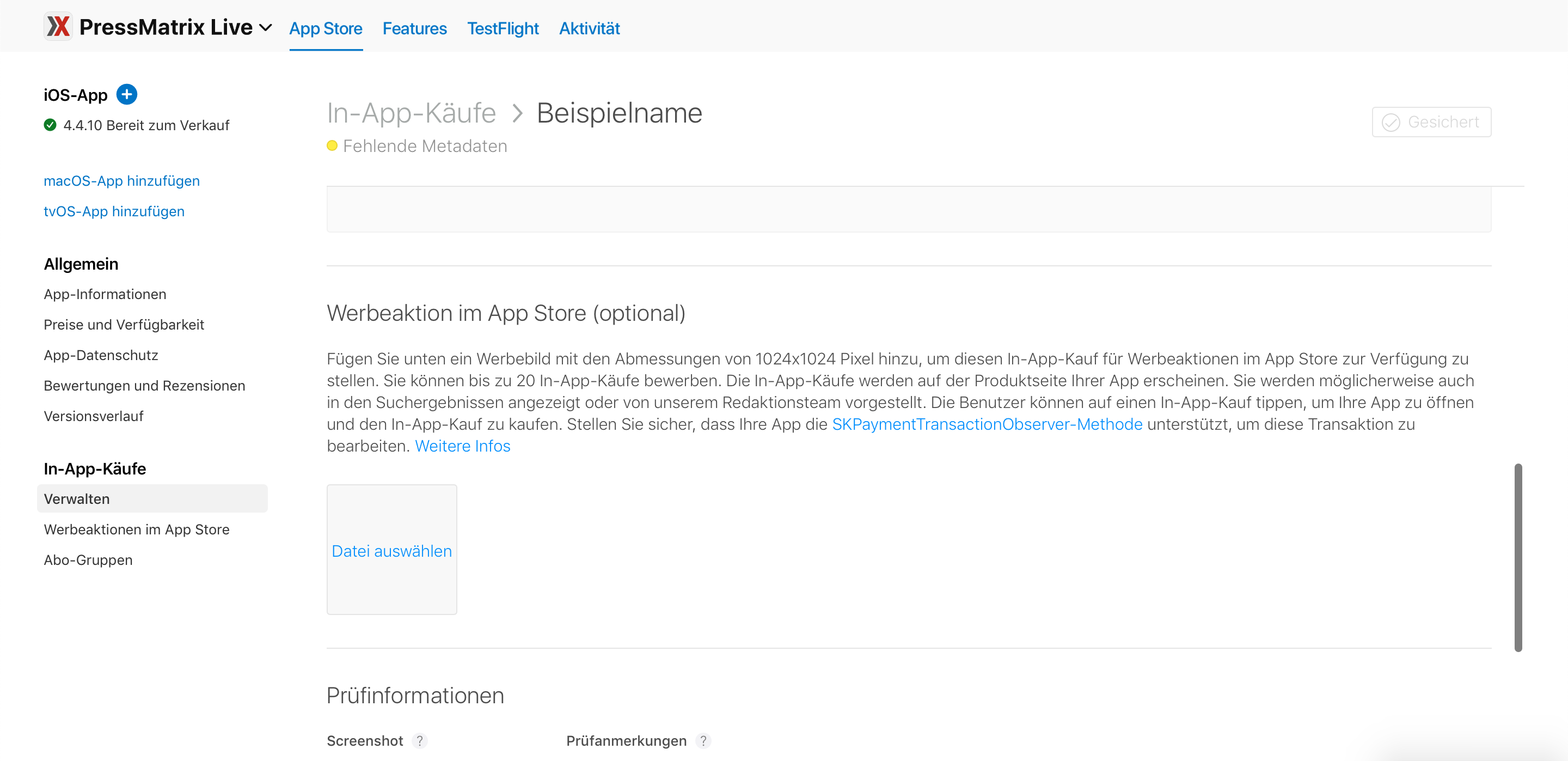Click the iOS-App heading

(x=76, y=95)
